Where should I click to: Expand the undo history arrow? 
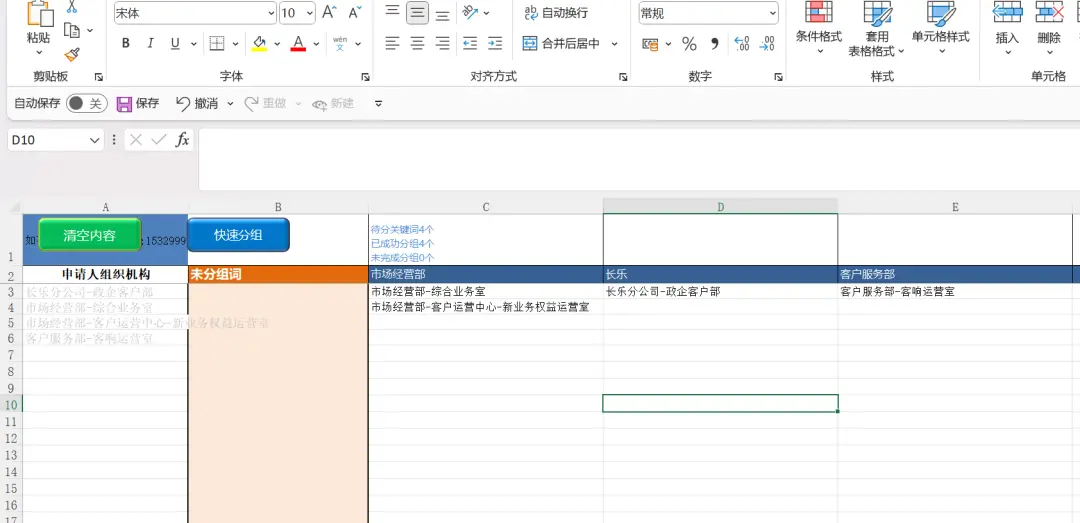pyautogui.click(x=230, y=103)
